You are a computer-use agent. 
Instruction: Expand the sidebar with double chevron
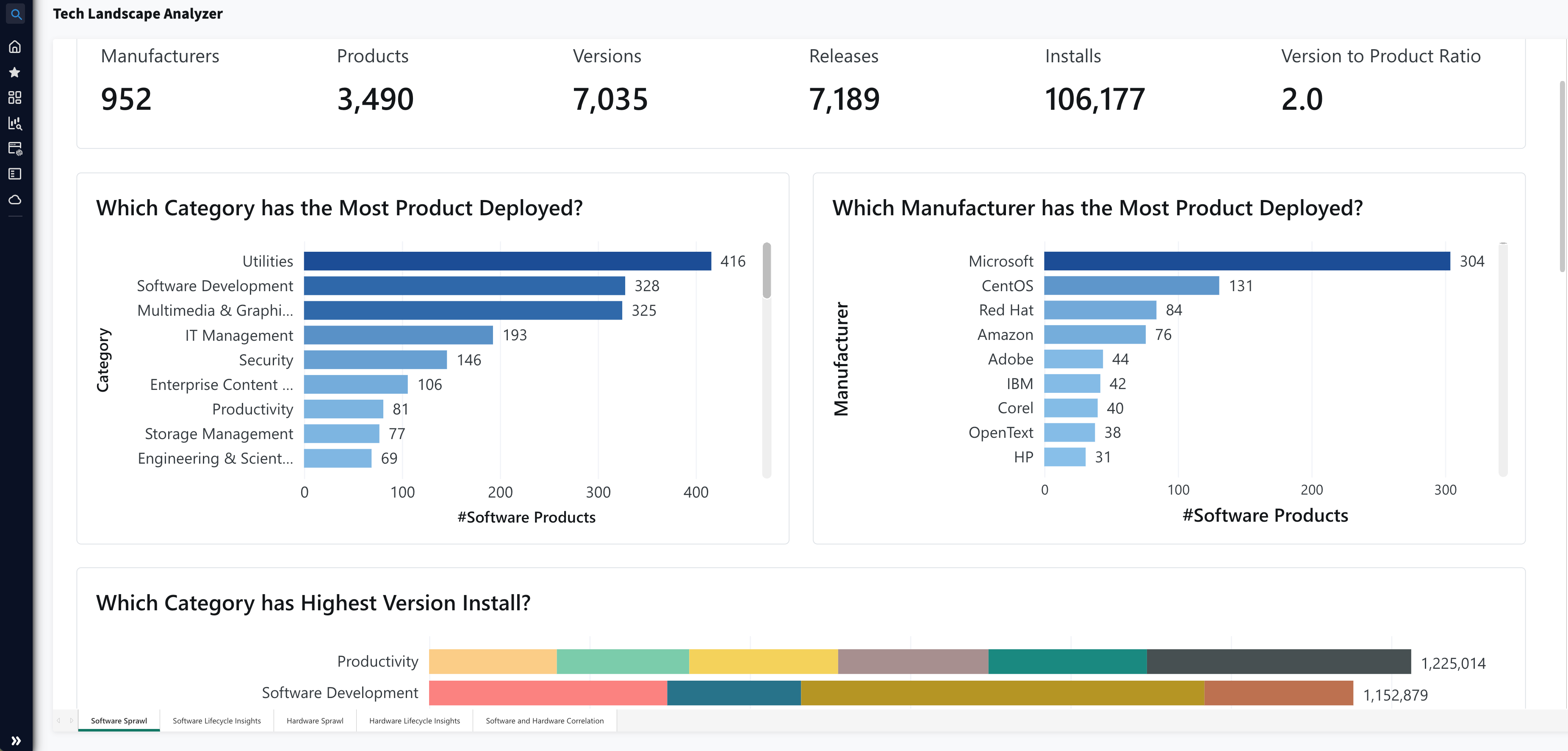[16, 741]
